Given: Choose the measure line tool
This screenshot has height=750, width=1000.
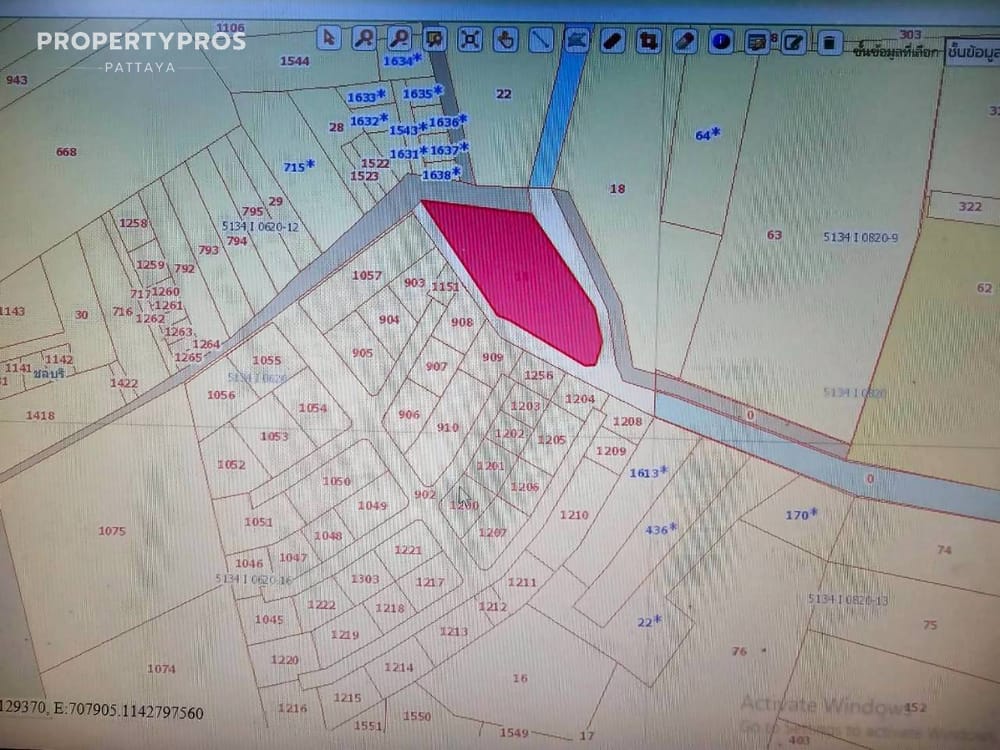Looking at the screenshot, I should point(541,40).
